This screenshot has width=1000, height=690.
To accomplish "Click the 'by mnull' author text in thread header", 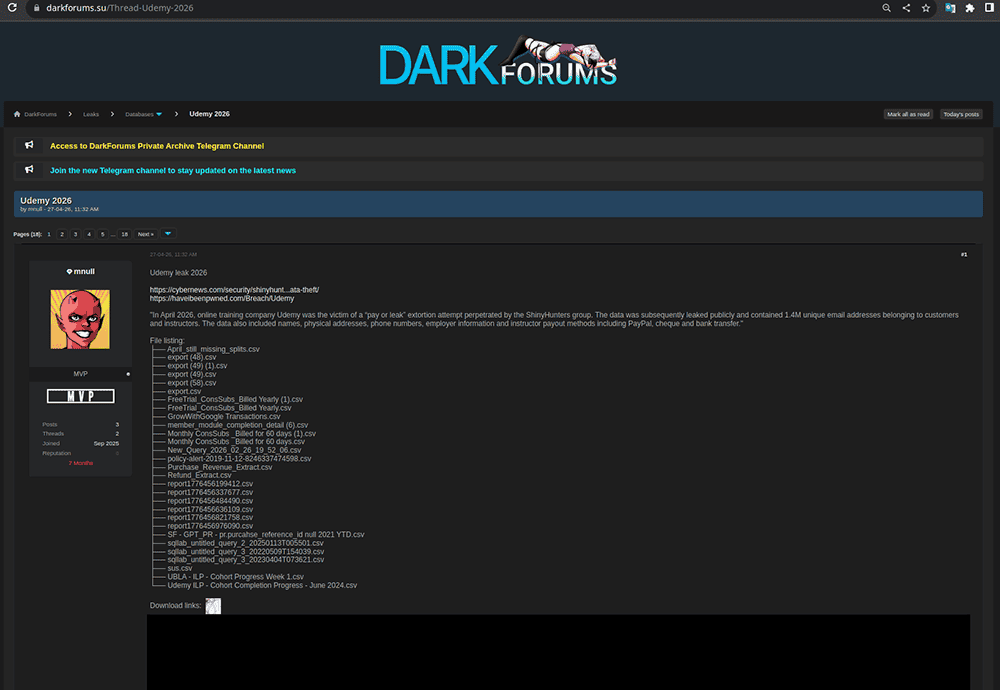I will 31,209.
